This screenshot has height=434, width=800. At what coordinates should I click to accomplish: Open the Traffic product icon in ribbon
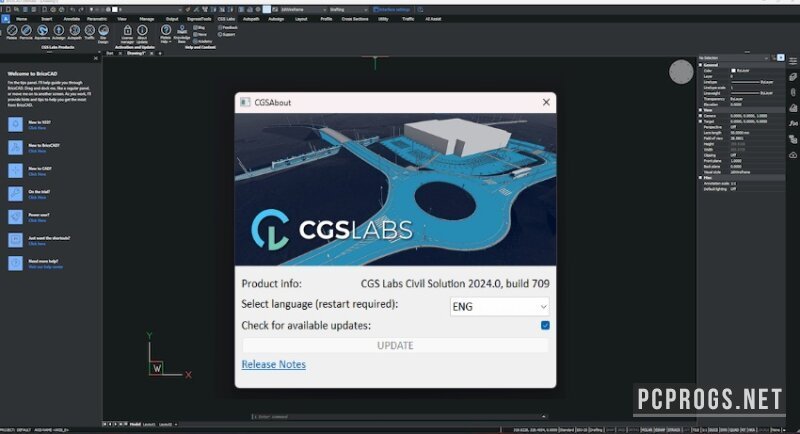89,31
